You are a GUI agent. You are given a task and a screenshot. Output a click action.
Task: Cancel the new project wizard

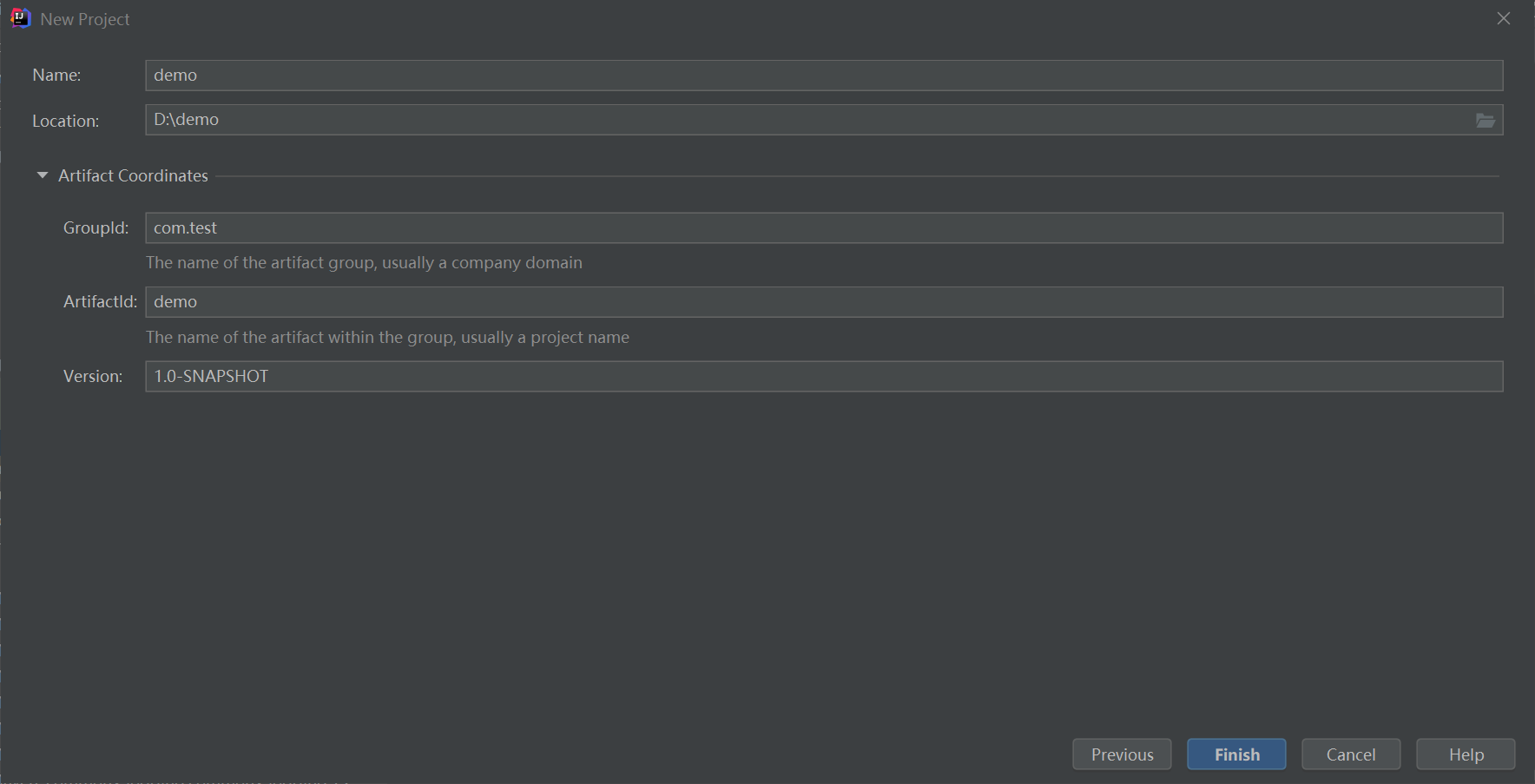(x=1350, y=754)
